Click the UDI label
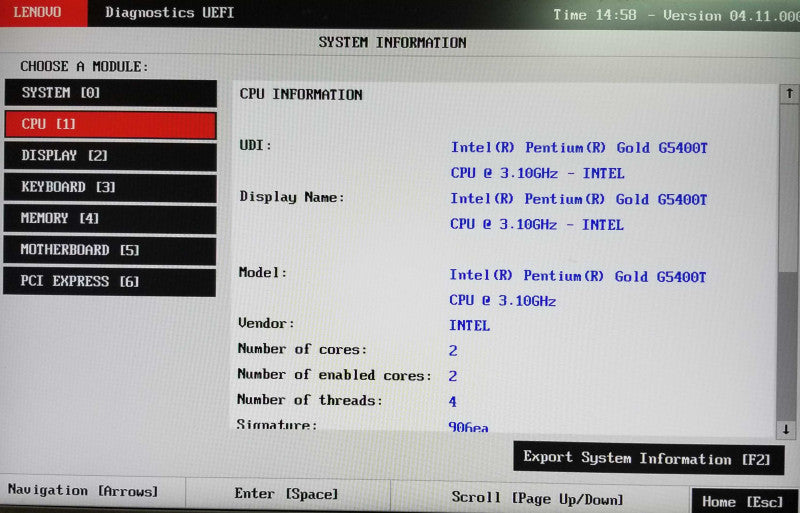This screenshot has height=513, width=800. (x=256, y=145)
